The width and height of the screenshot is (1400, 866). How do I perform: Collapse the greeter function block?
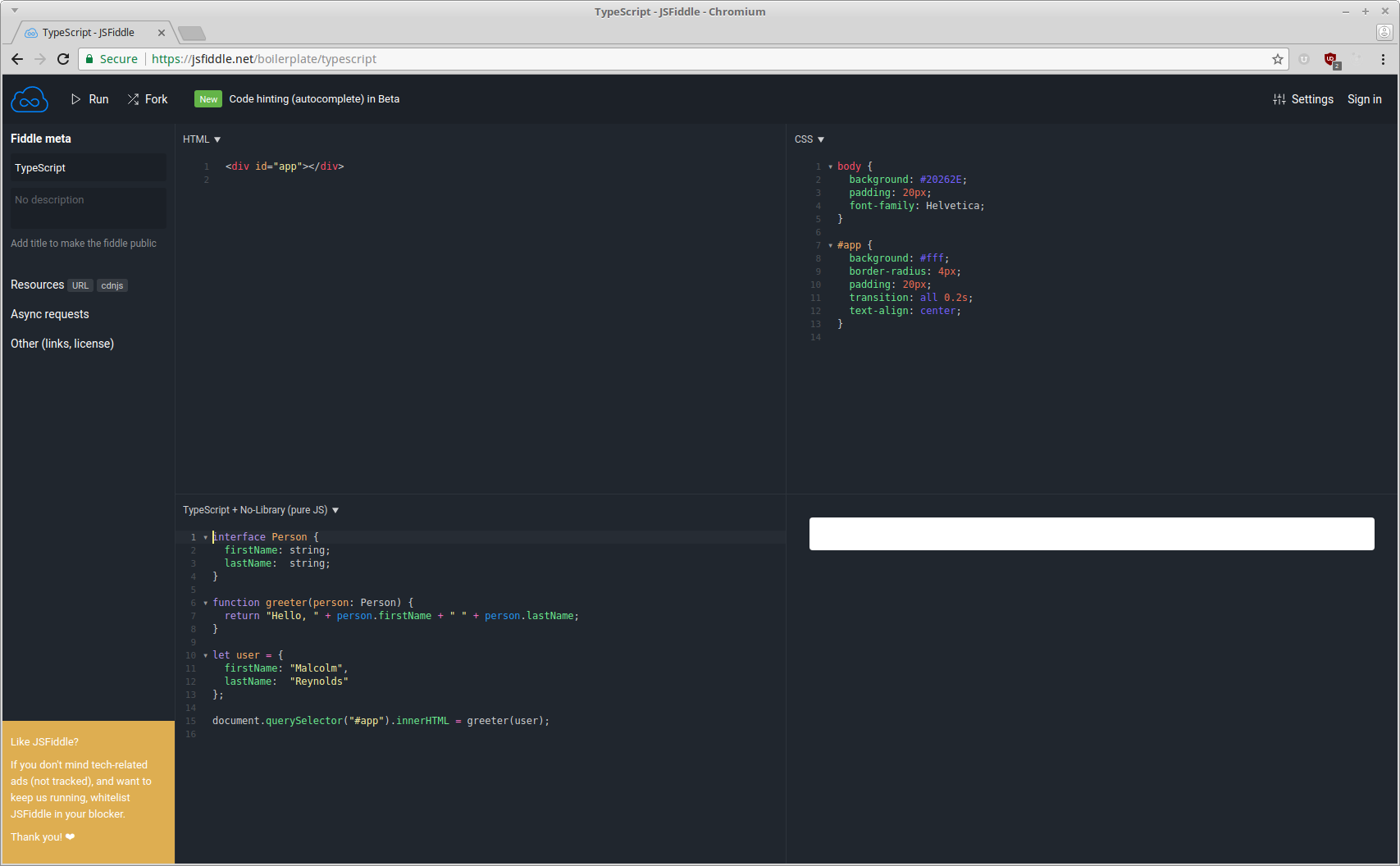tap(205, 603)
